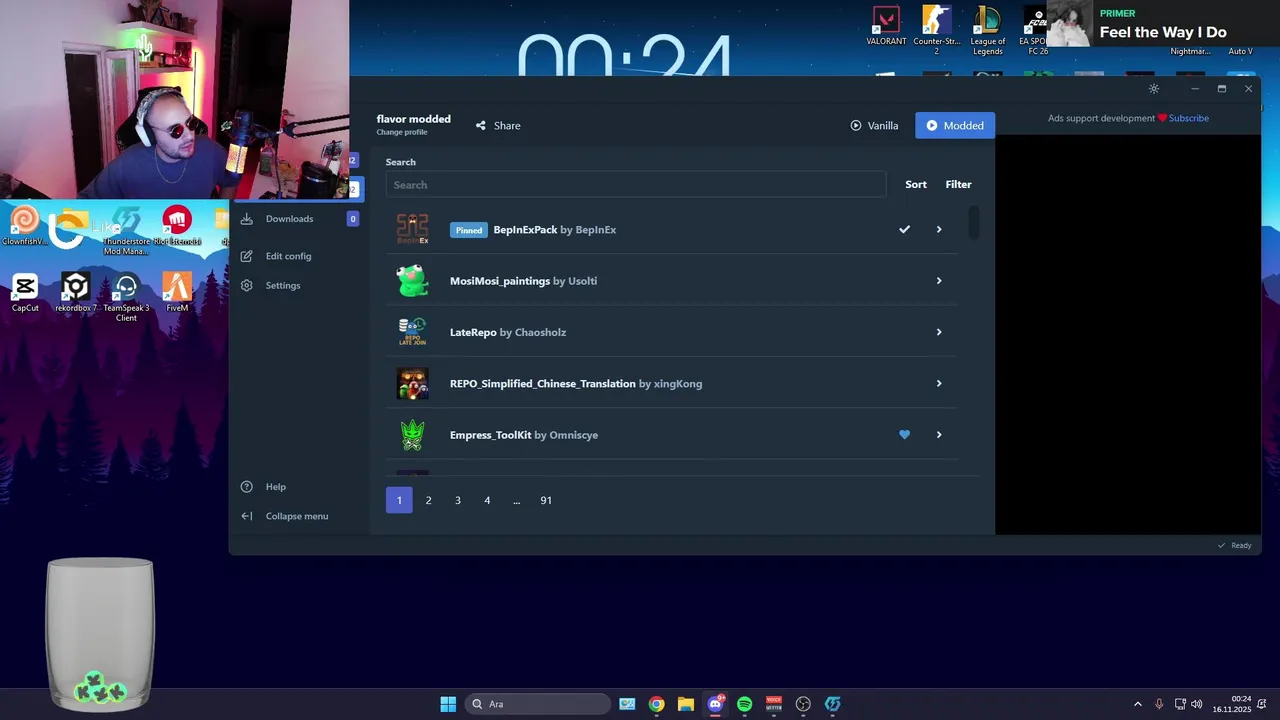Click the Subscribe link

1188,118
